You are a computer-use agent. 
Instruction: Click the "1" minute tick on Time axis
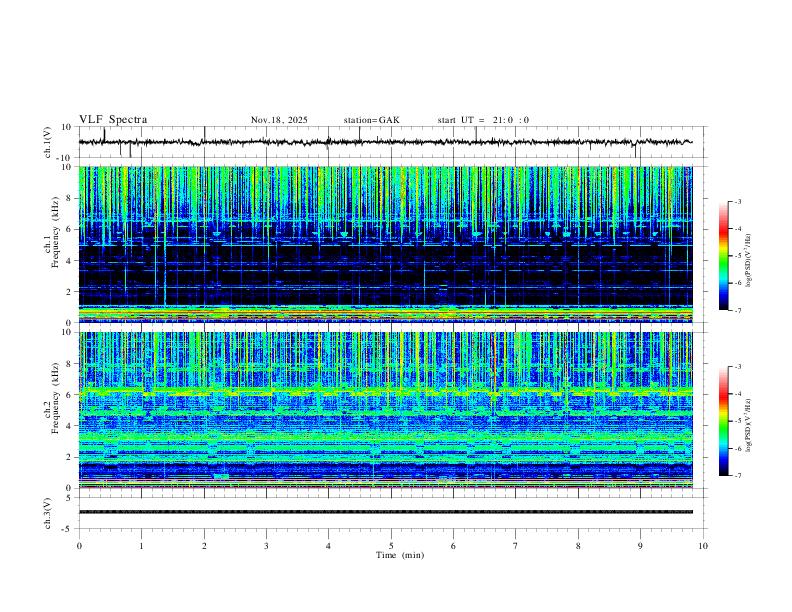pos(141,546)
